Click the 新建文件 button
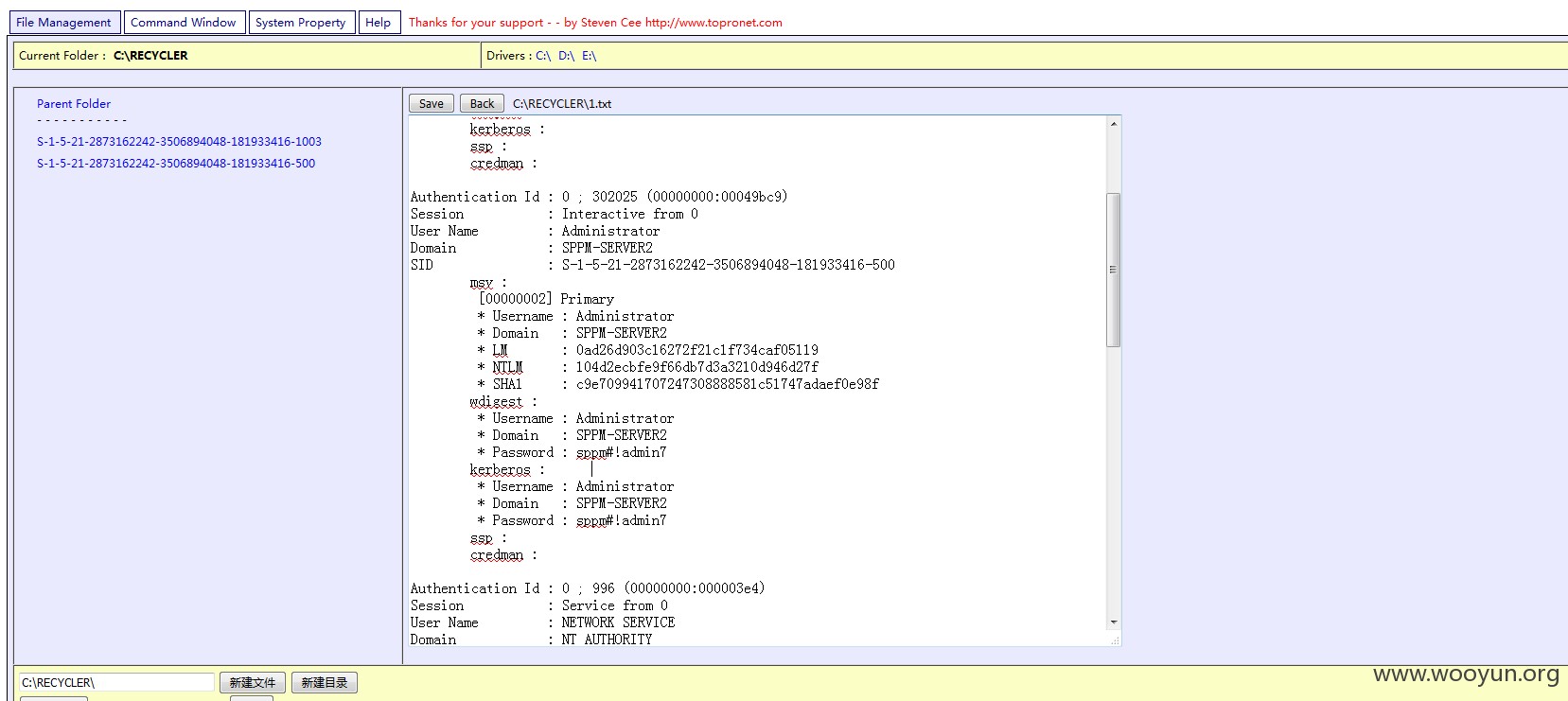The image size is (1568, 701). click(253, 682)
